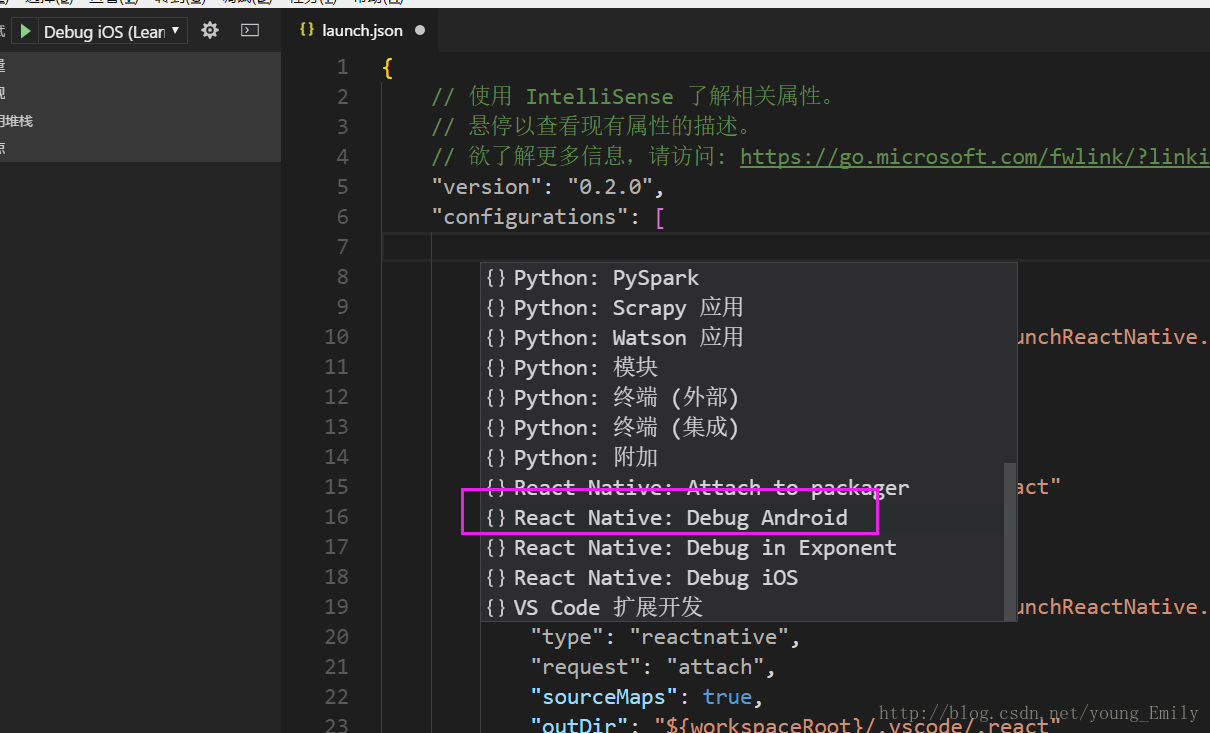Pick React Native: Attach to packager

(710, 488)
